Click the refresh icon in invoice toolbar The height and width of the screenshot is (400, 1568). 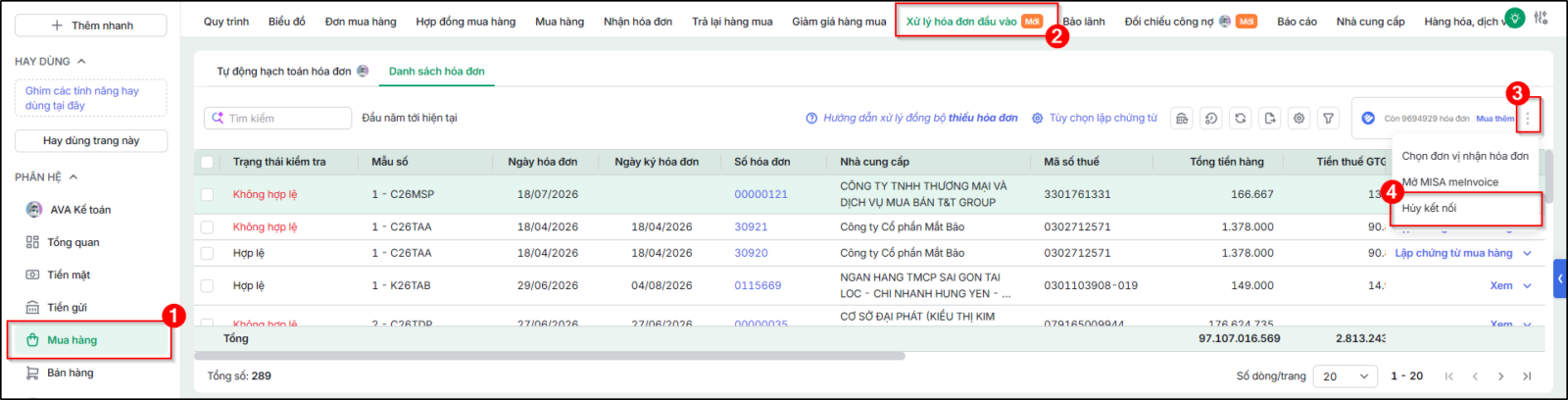pos(1240,119)
